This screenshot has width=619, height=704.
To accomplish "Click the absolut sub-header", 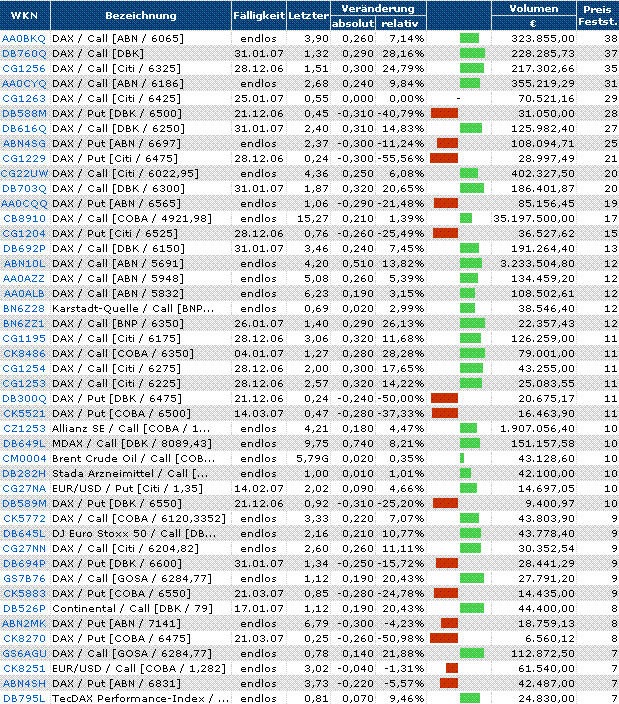I will point(353,23).
